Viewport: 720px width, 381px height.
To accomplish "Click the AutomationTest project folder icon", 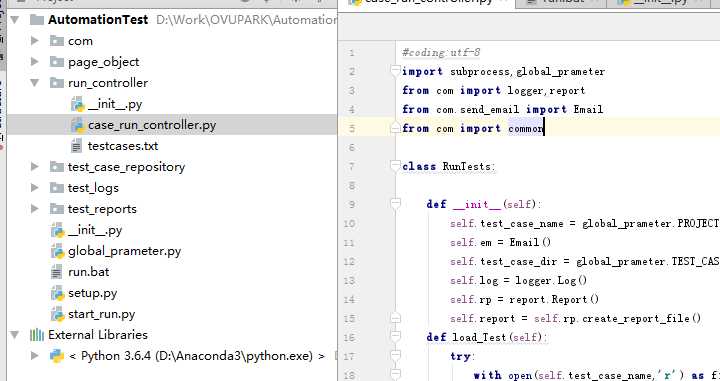I will coord(37,20).
